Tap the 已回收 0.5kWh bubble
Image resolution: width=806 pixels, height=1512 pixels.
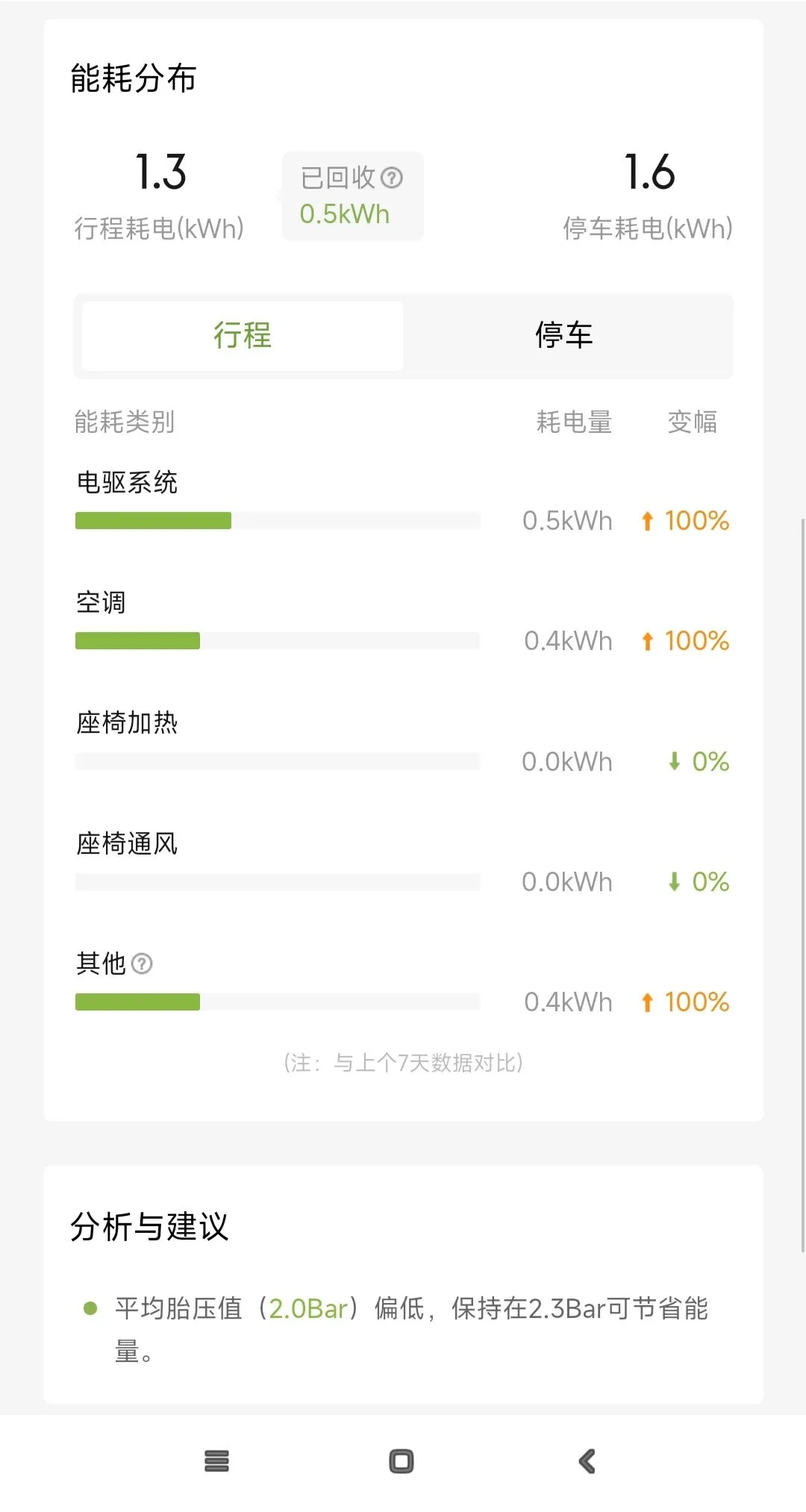tap(352, 196)
